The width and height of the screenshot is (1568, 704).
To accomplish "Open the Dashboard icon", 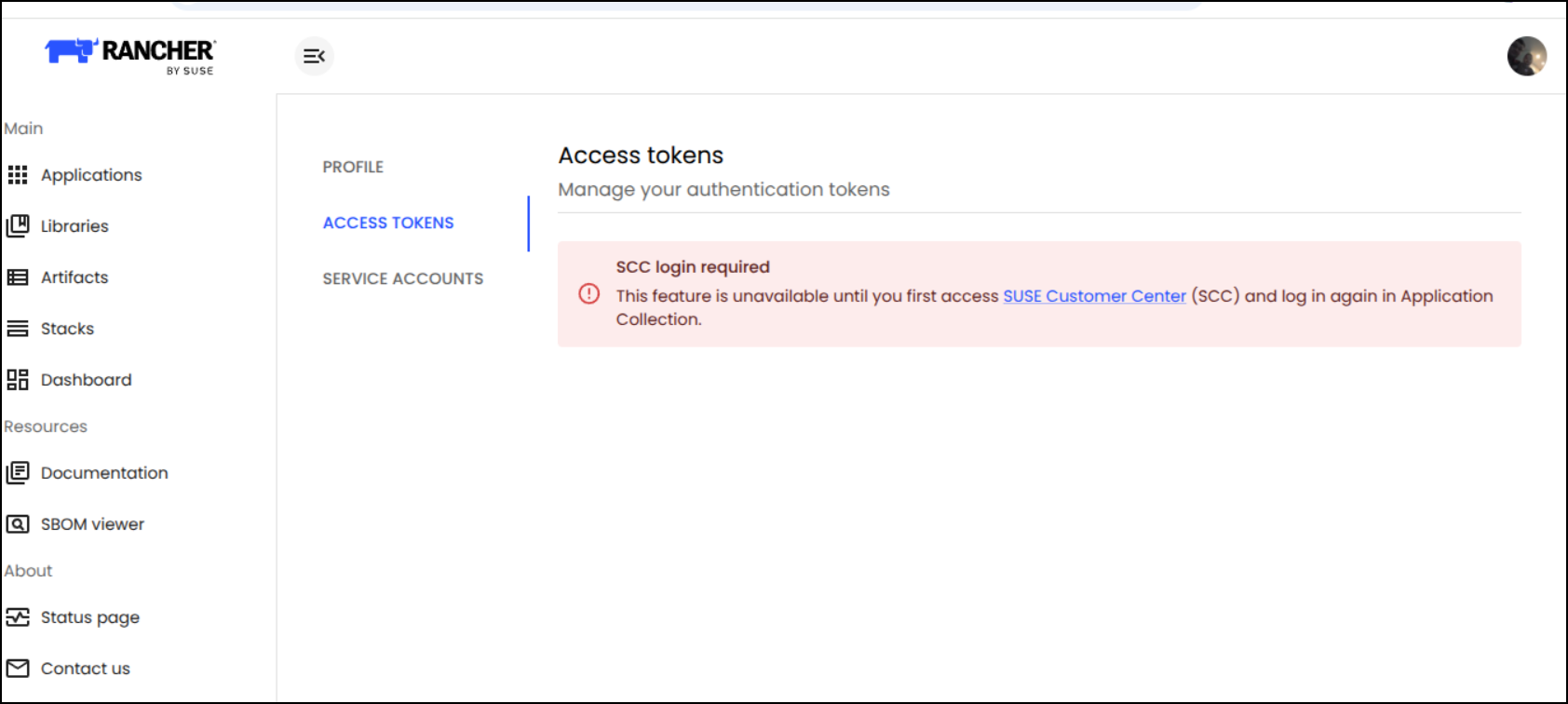I will (x=18, y=380).
